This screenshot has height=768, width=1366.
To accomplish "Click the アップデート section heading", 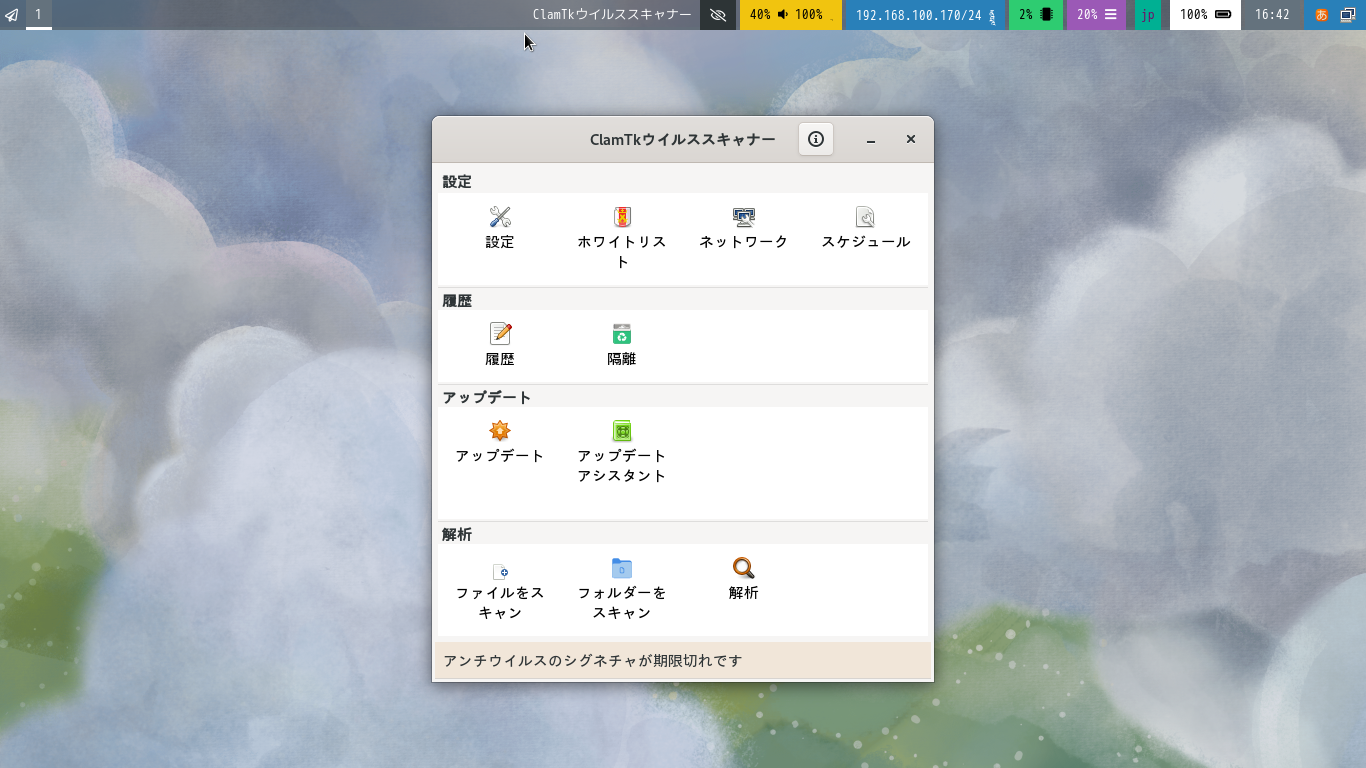I will pos(487,397).
